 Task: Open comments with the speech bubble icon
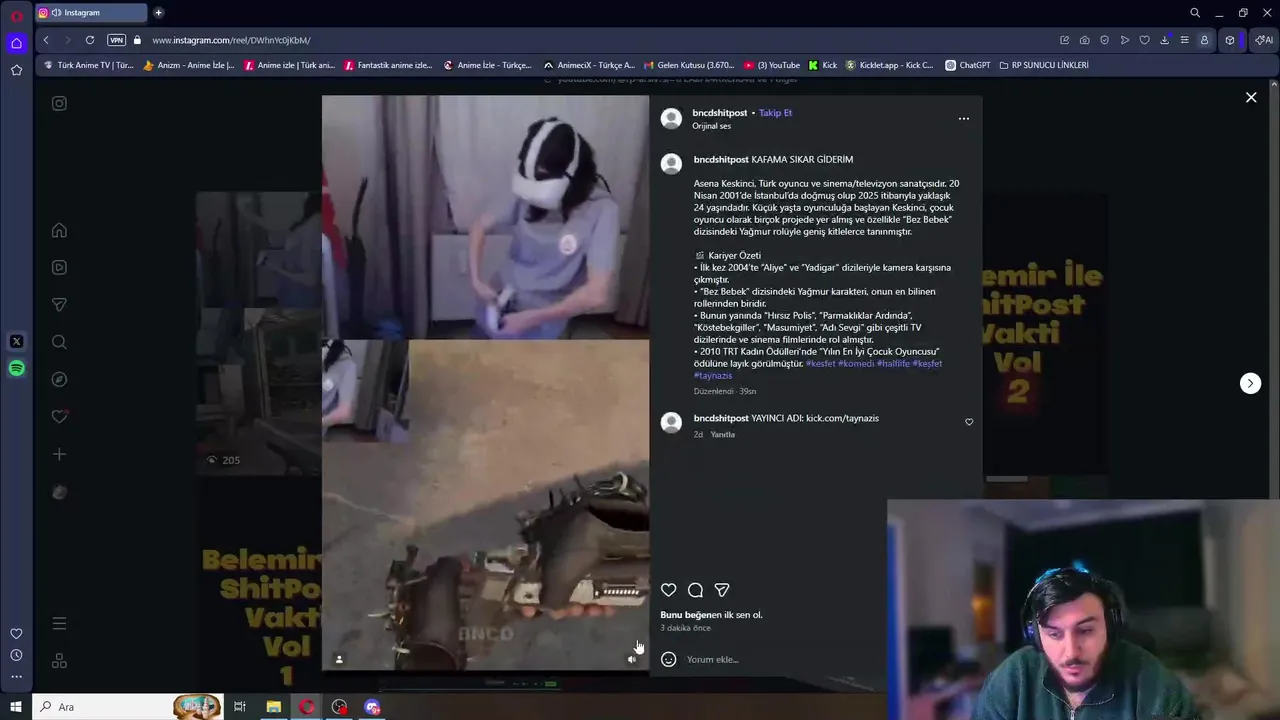(695, 590)
